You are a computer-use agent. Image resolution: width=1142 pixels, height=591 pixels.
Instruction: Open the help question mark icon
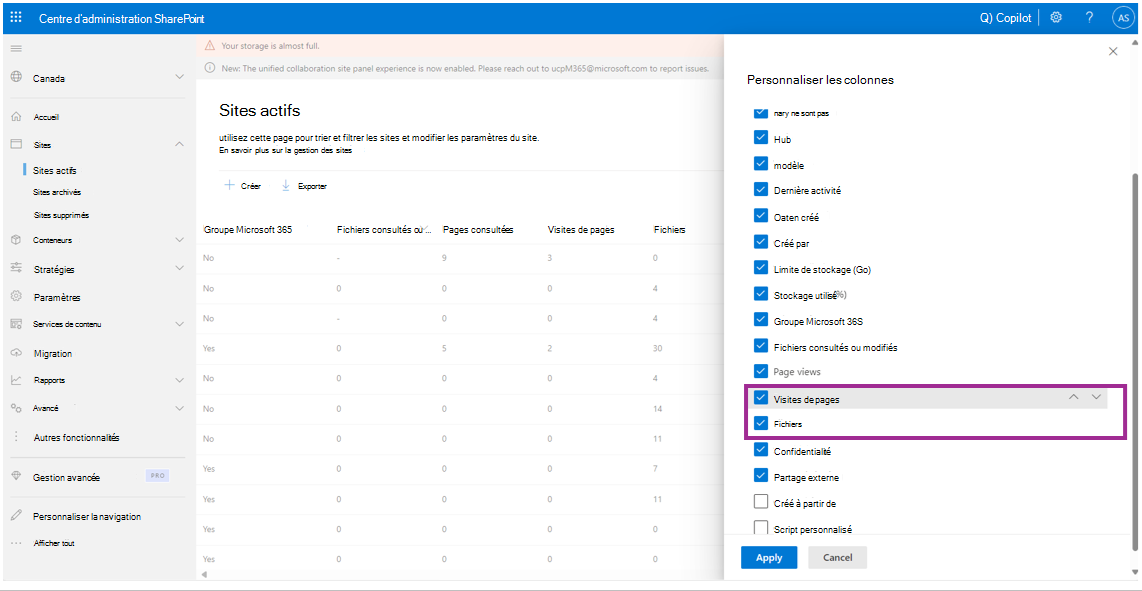tap(1090, 17)
